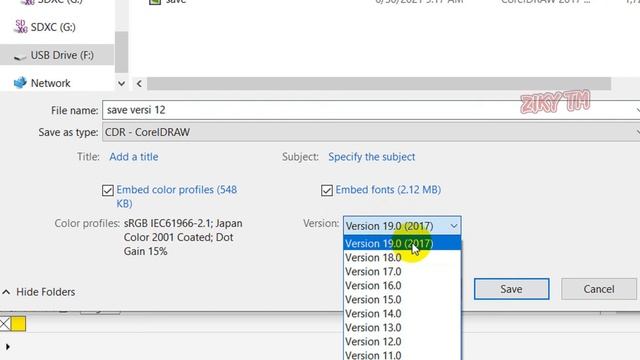The width and height of the screenshot is (640, 360).
Task: Click the File name input field
Action: click(371, 110)
